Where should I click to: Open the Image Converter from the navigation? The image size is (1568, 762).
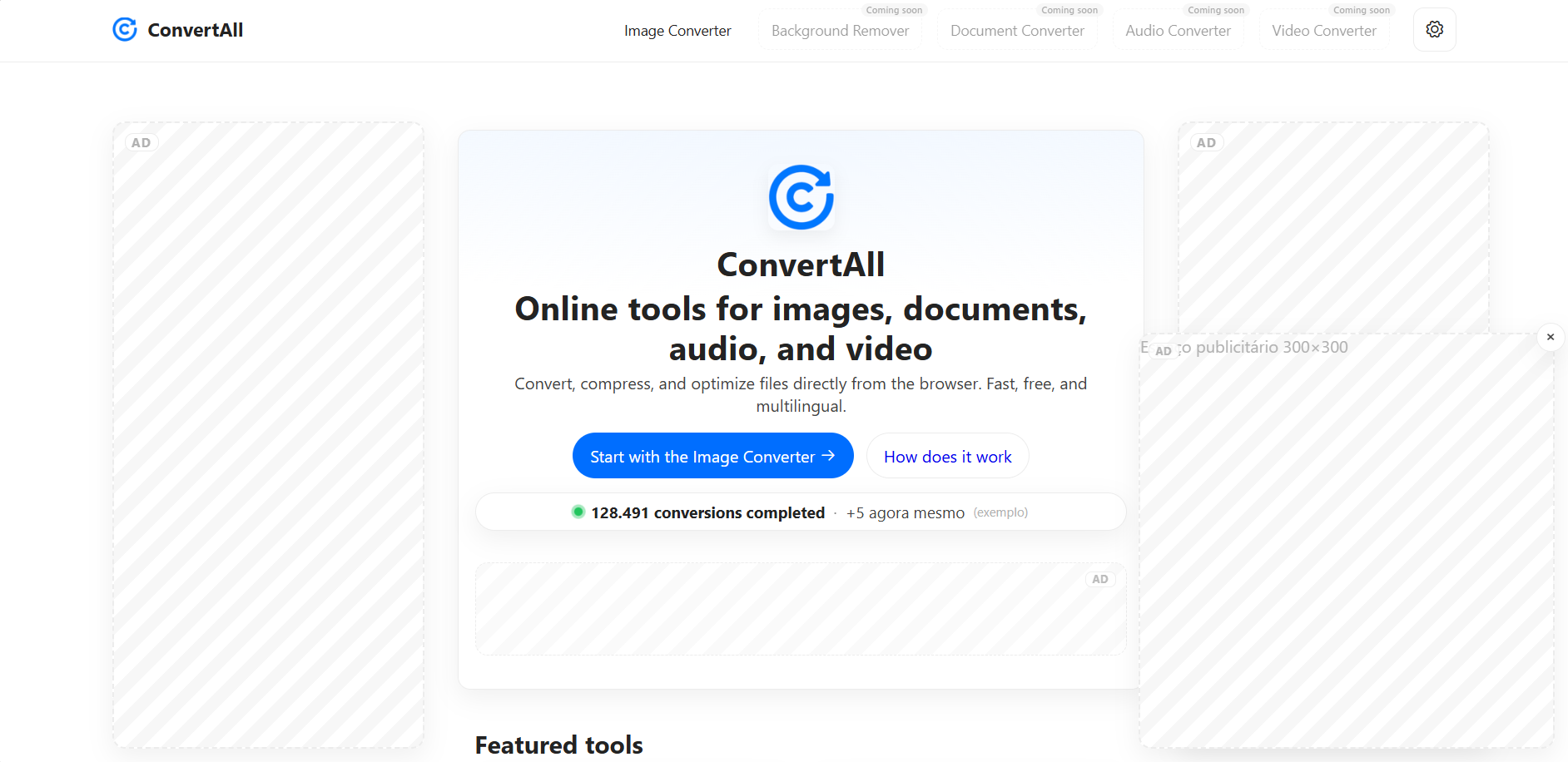[x=677, y=30]
